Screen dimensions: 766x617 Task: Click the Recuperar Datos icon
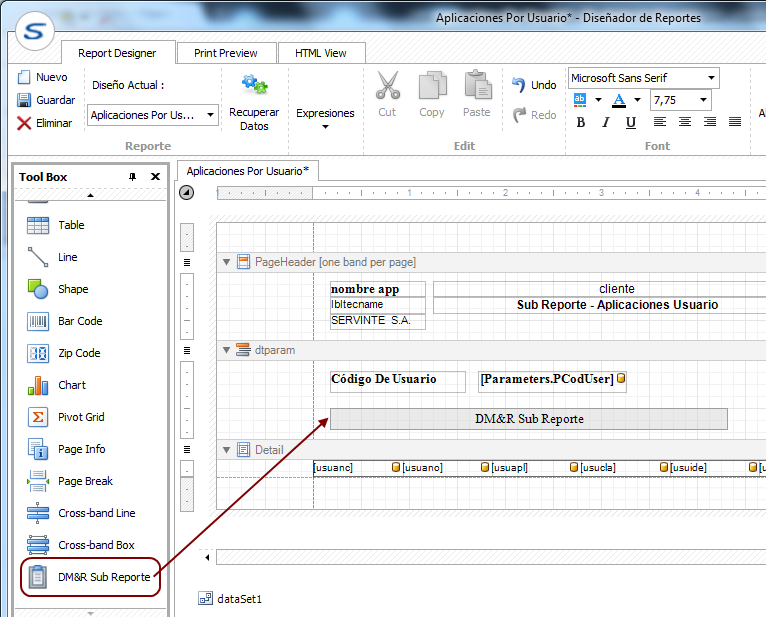coord(254,85)
